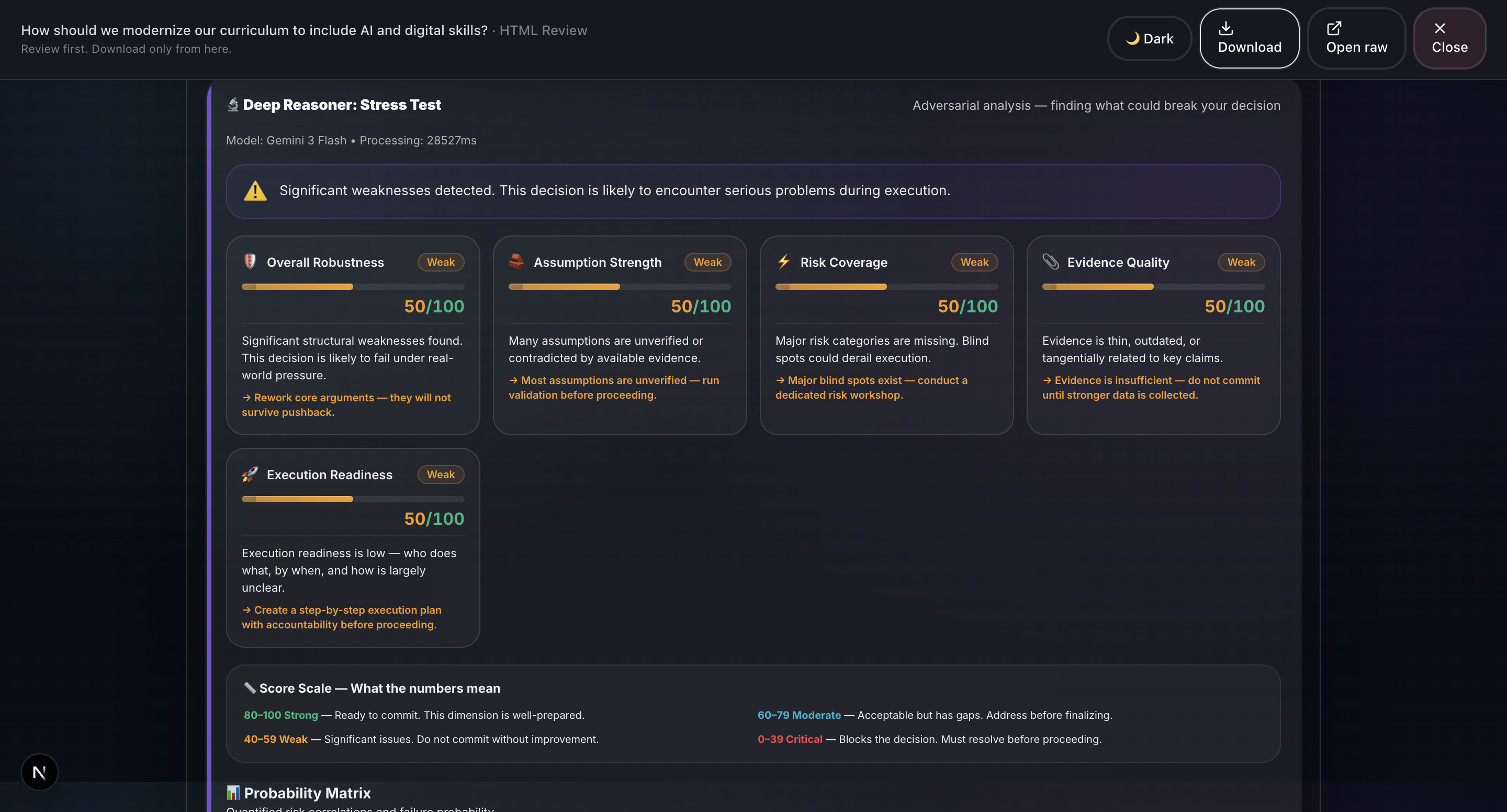1507x812 pixels.
Task: Close the HTML Review panel
Action: coord(1449,39)
